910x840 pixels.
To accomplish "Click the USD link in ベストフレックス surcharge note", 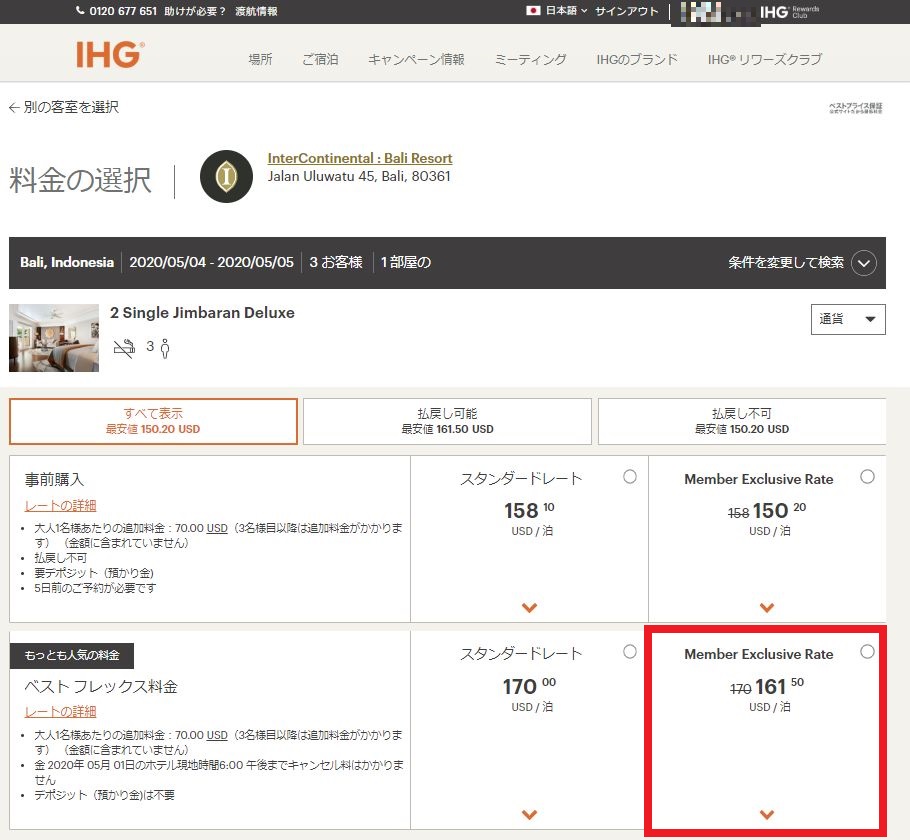I will click(x=217, y=735).
